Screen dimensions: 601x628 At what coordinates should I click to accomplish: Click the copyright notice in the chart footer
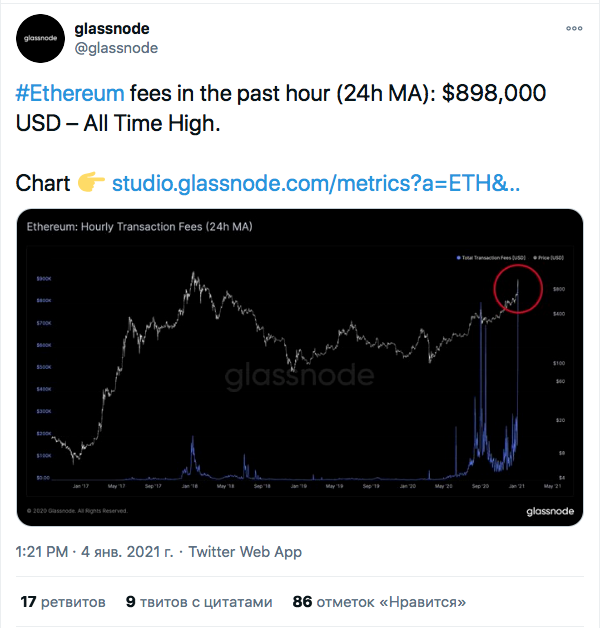tap(78, 511)
